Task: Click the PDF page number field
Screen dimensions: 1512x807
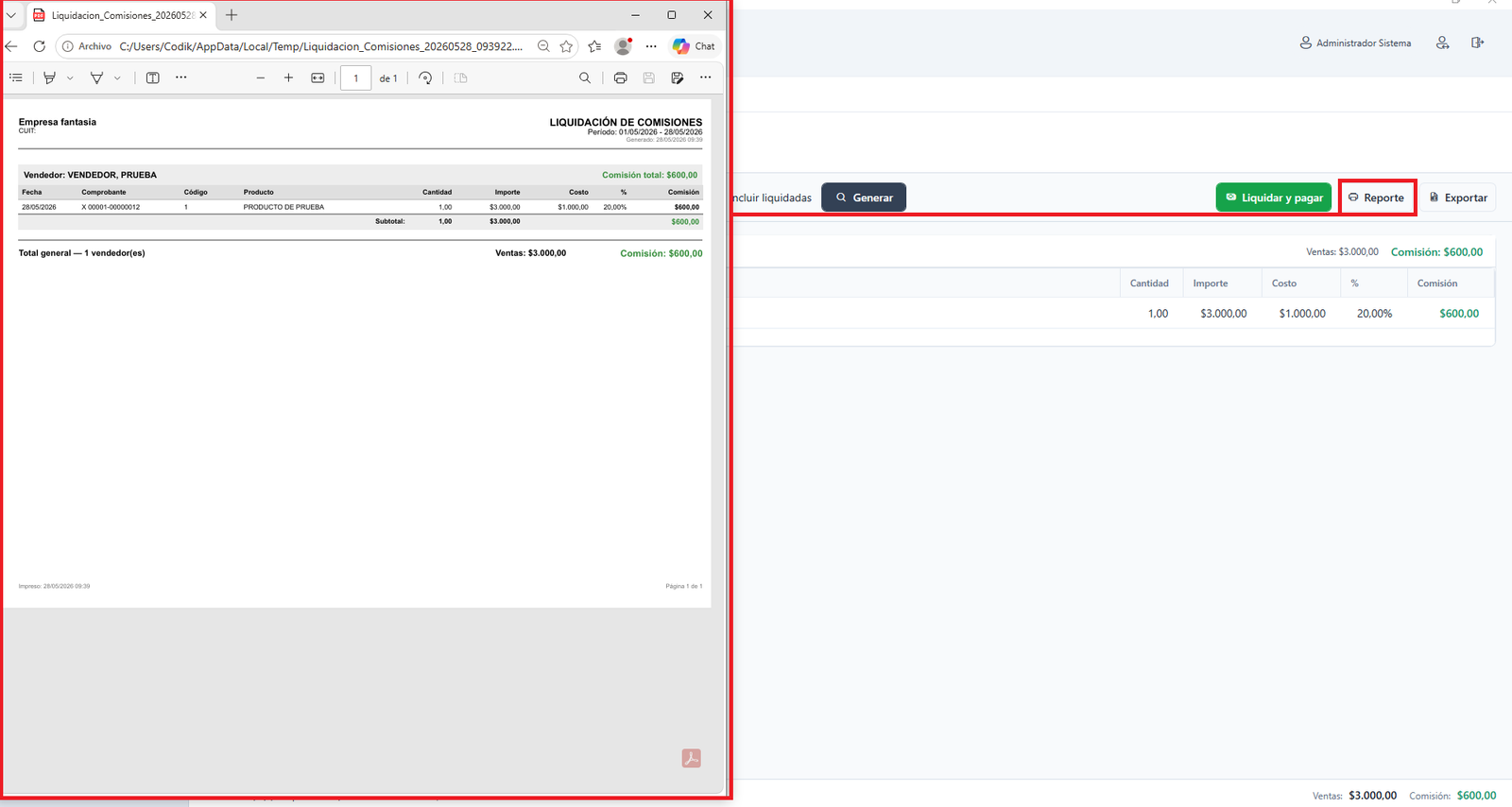Action: [x=355, y=78]
